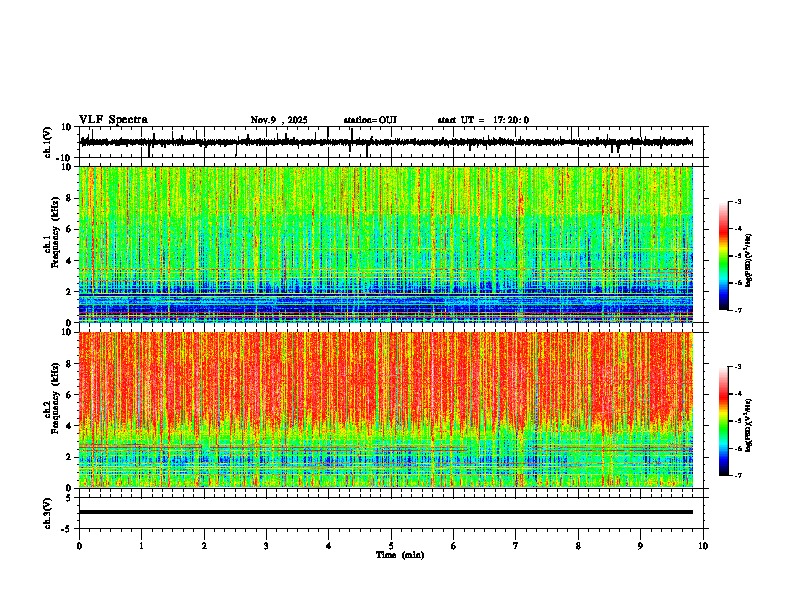The image size is (792, 612).
Task: Click the ch.3 flat black trace line
Action: (386, 512)
